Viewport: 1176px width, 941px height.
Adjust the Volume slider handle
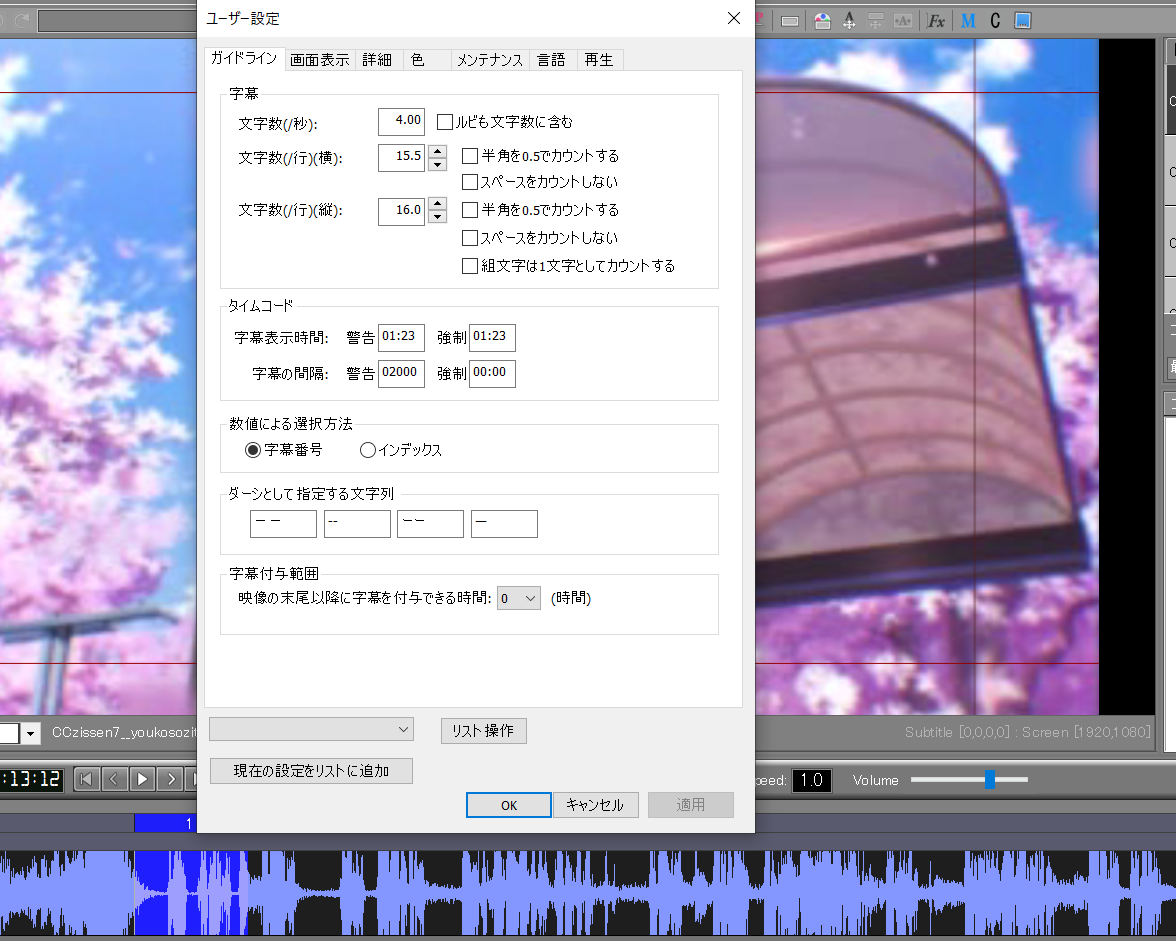coord(990,780)
